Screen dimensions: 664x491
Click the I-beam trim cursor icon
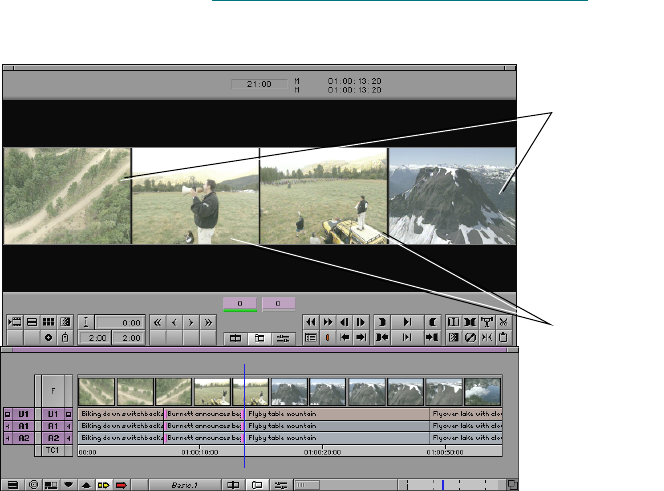(86, 322)
